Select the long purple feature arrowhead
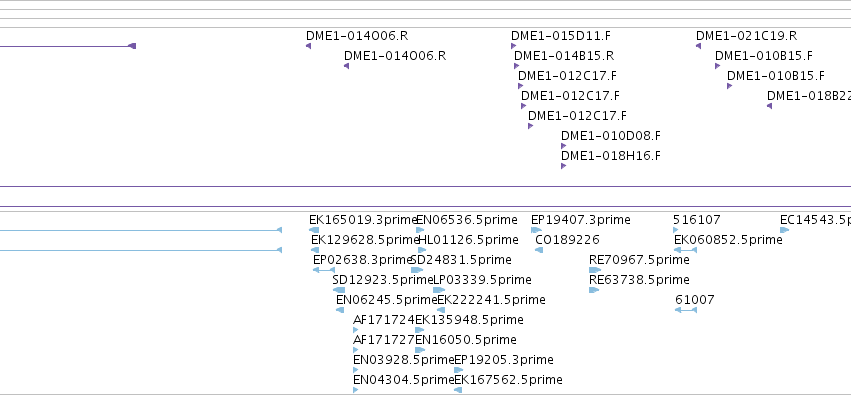The width and height of the screenshot is (851, 395). [x=132, y=46]
